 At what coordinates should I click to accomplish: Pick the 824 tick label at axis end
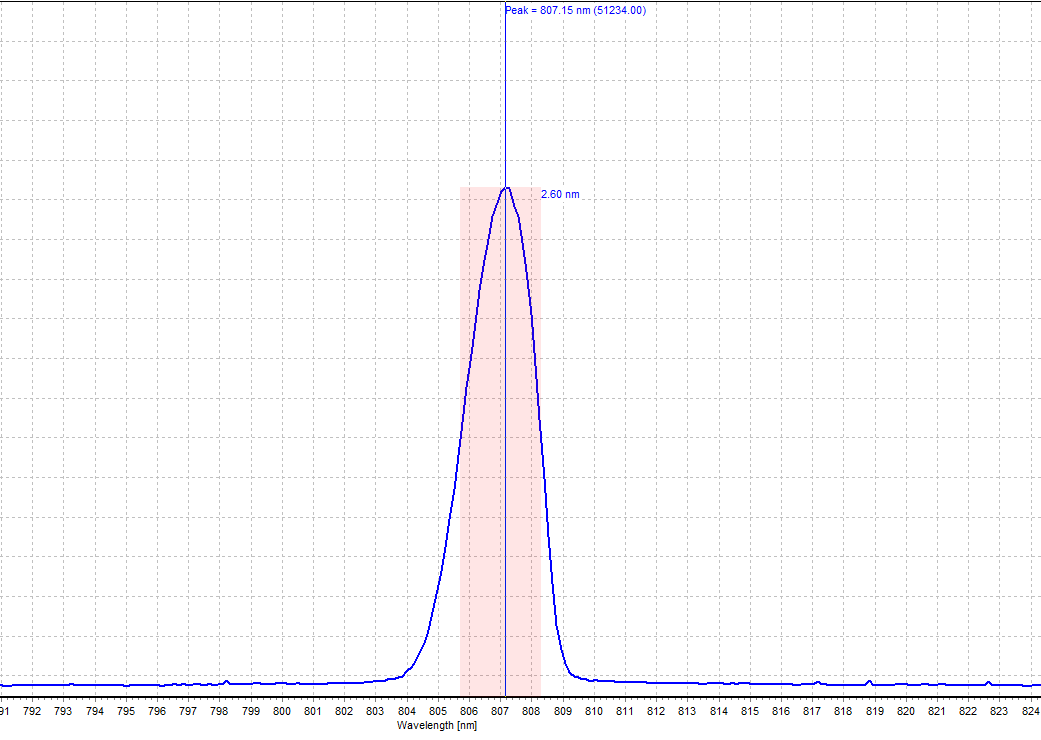point(1029,711)
